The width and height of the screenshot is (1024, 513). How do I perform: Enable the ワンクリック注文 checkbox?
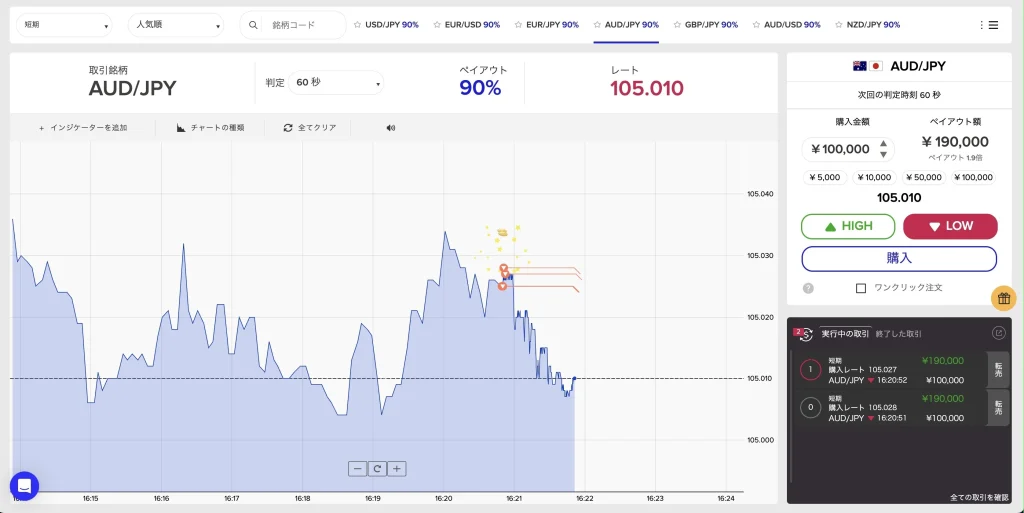point(861,288)
